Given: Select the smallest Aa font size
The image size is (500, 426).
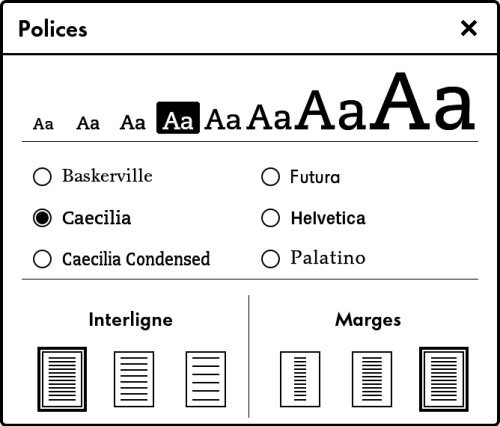Looking at the screenshot, I should pos(43,124).
